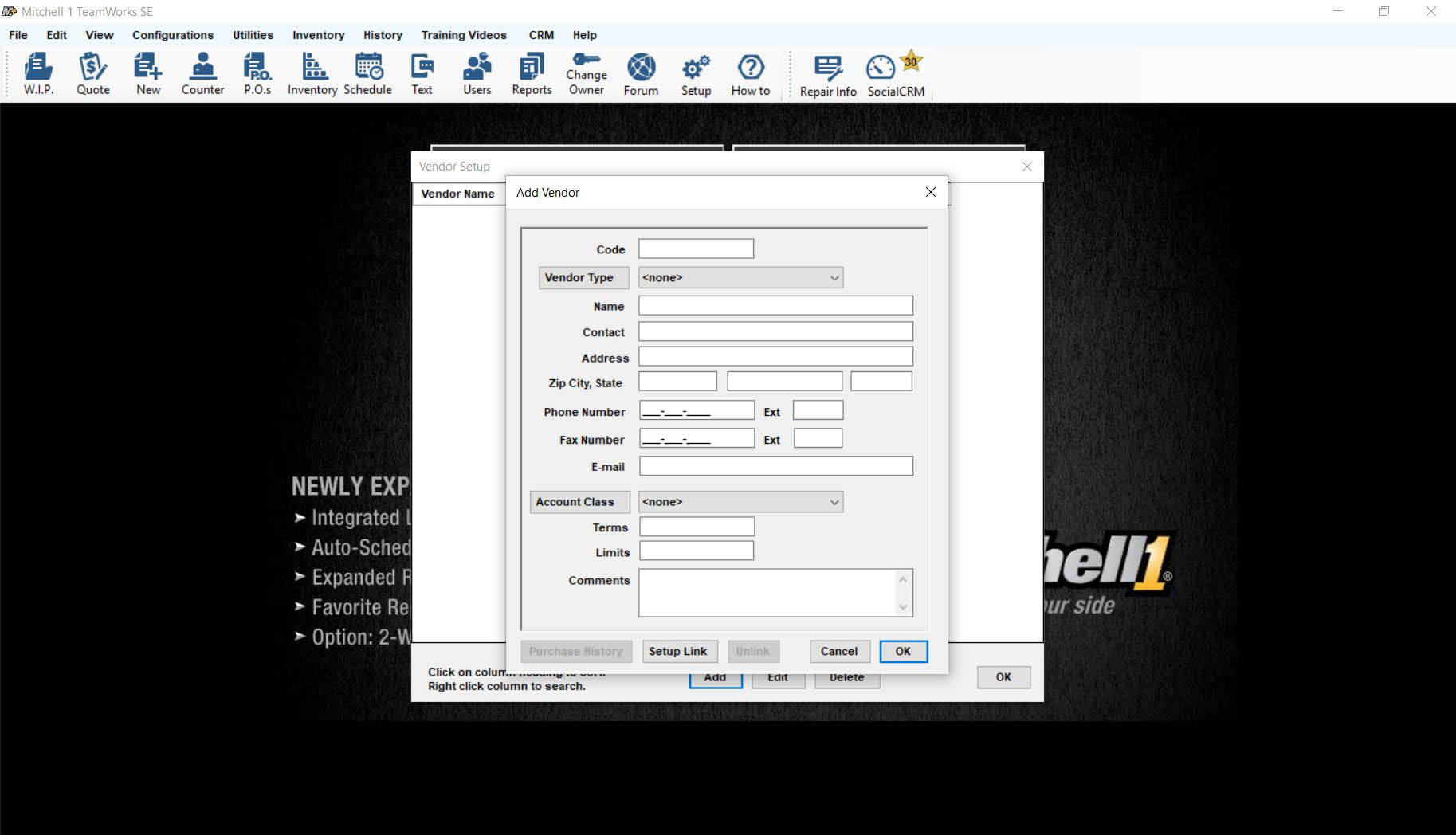Open the Training Videos menu
The width and height of the screenshot is (1456, 835).
click(x=464, y=35)
